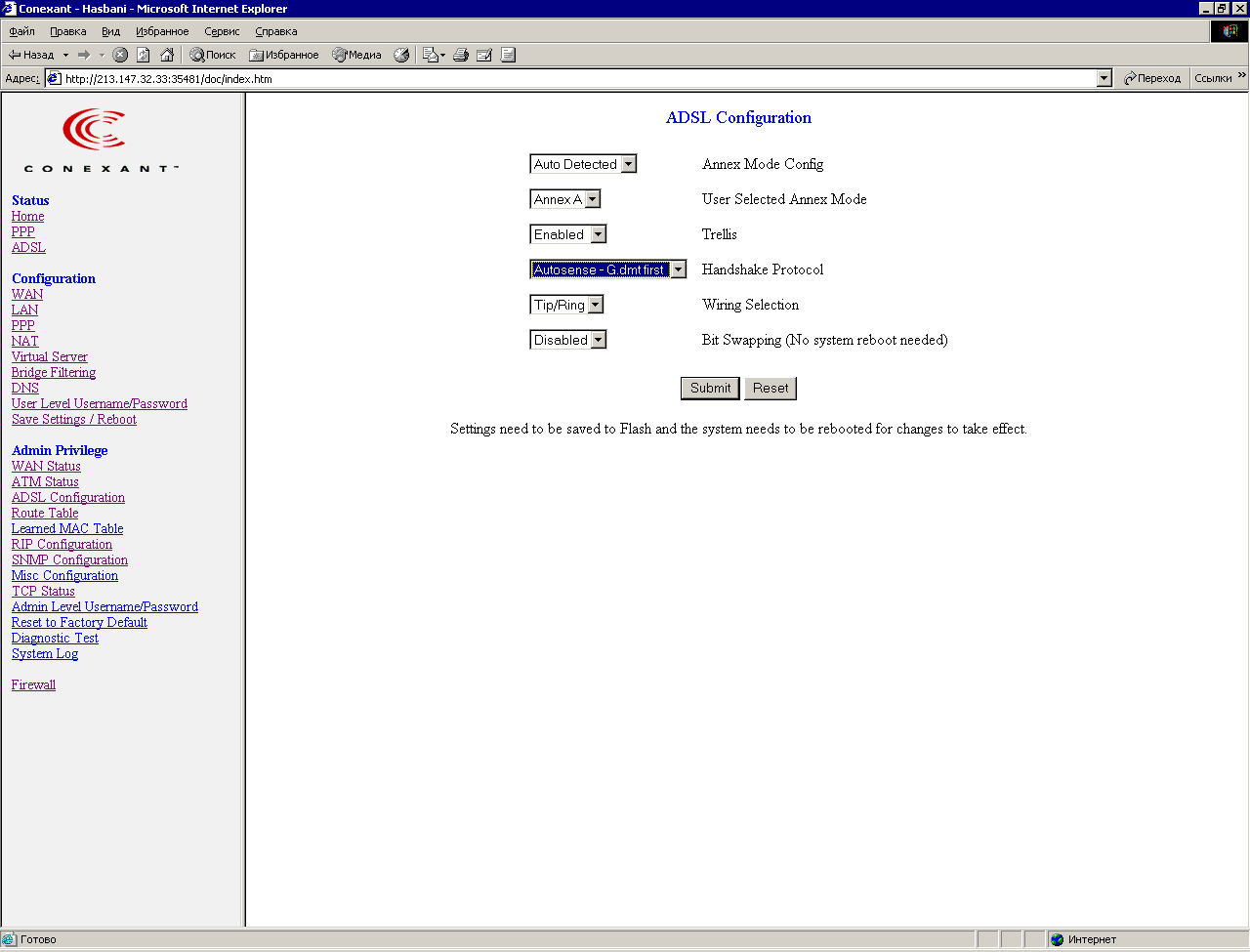This screenshot has height=952, width=1250.
Task: Open Save Settings / Reboot link
Action: pyautogui.click(x=74, y=419)
